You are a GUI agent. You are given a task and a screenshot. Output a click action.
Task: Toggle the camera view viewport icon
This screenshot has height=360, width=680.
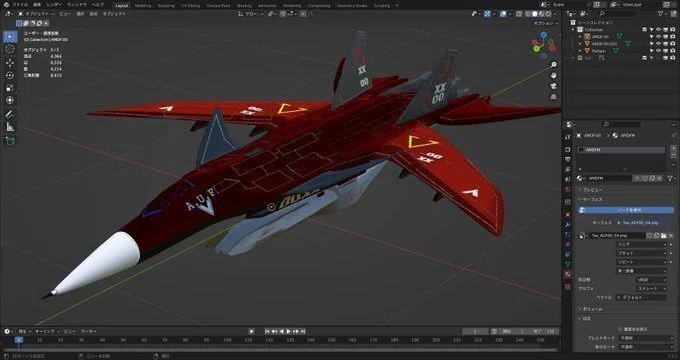(553, 86)
